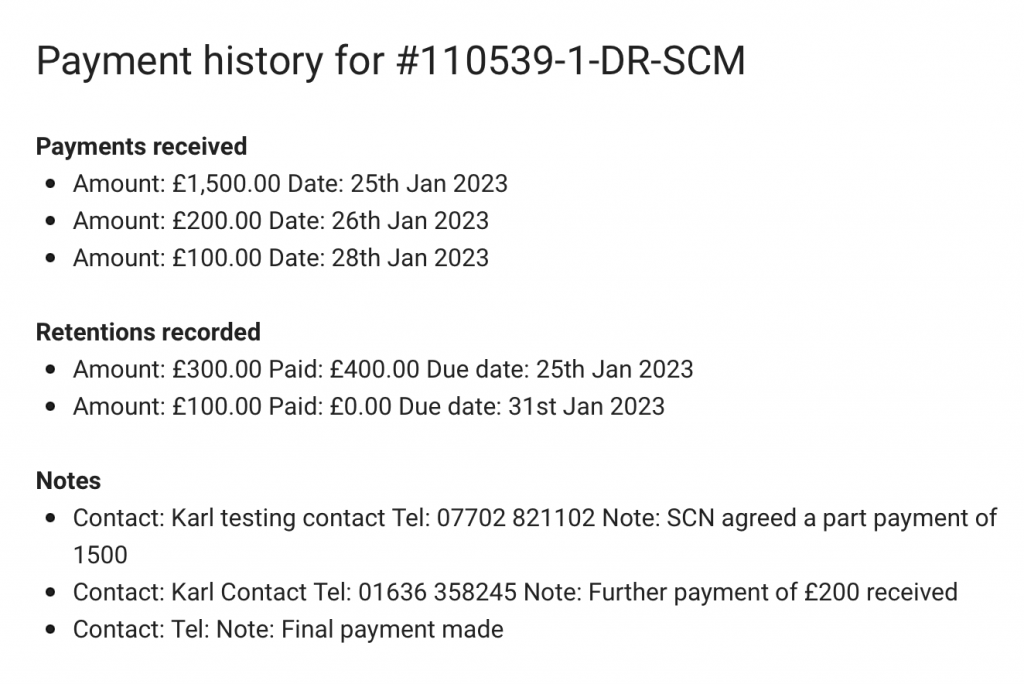Select the £1,500.00 payment entry
The image size is (1024, 684).
coord(290,184)
